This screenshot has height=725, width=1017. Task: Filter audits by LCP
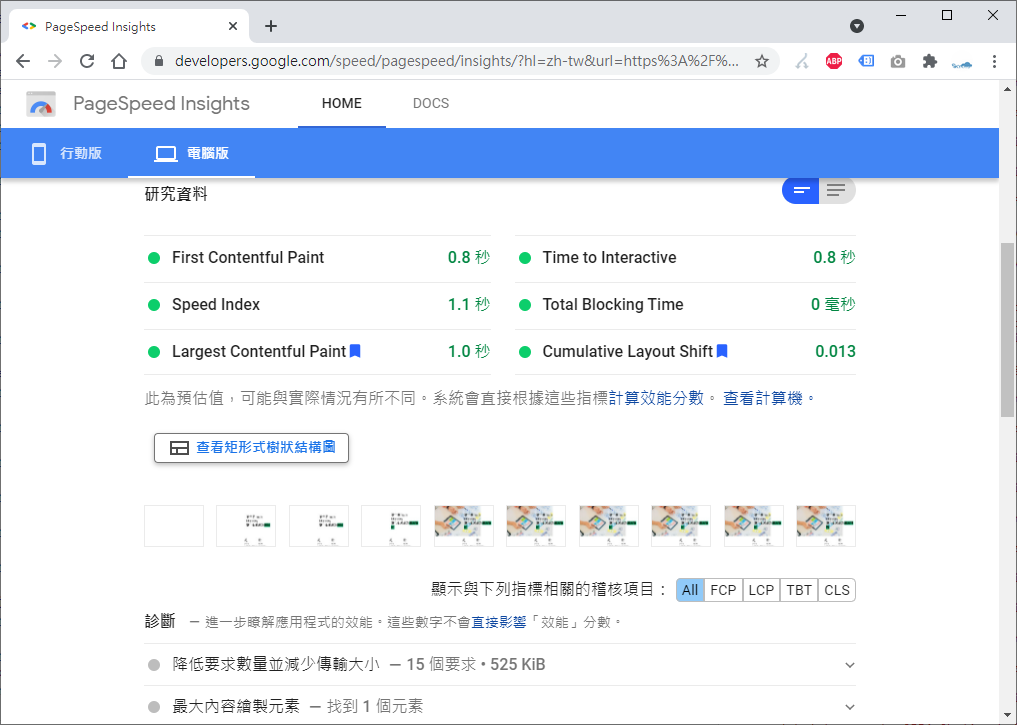coord(761,590)
